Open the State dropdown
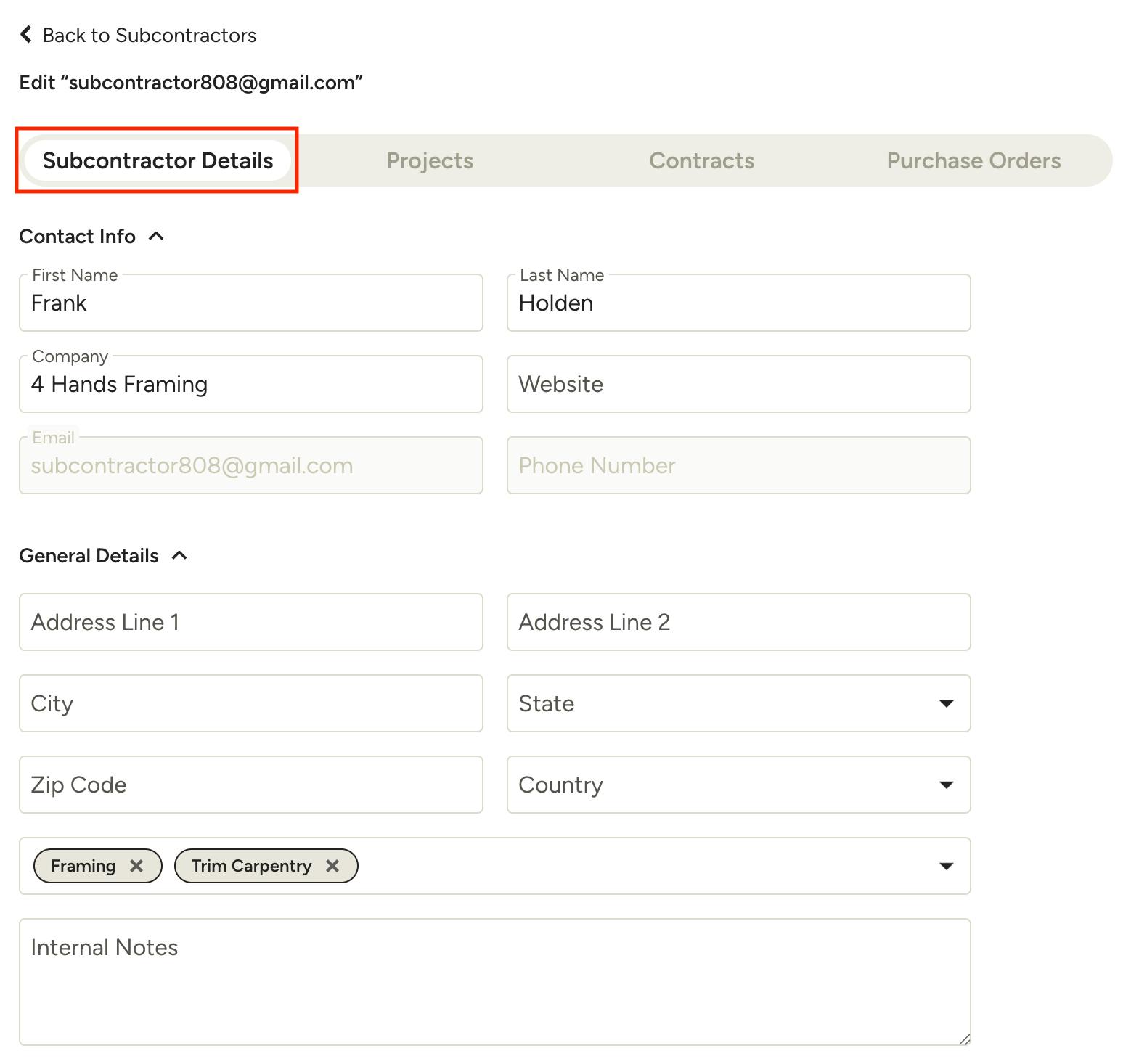The width and height of the screenshot is (1131, 1064). click(945, 703)
